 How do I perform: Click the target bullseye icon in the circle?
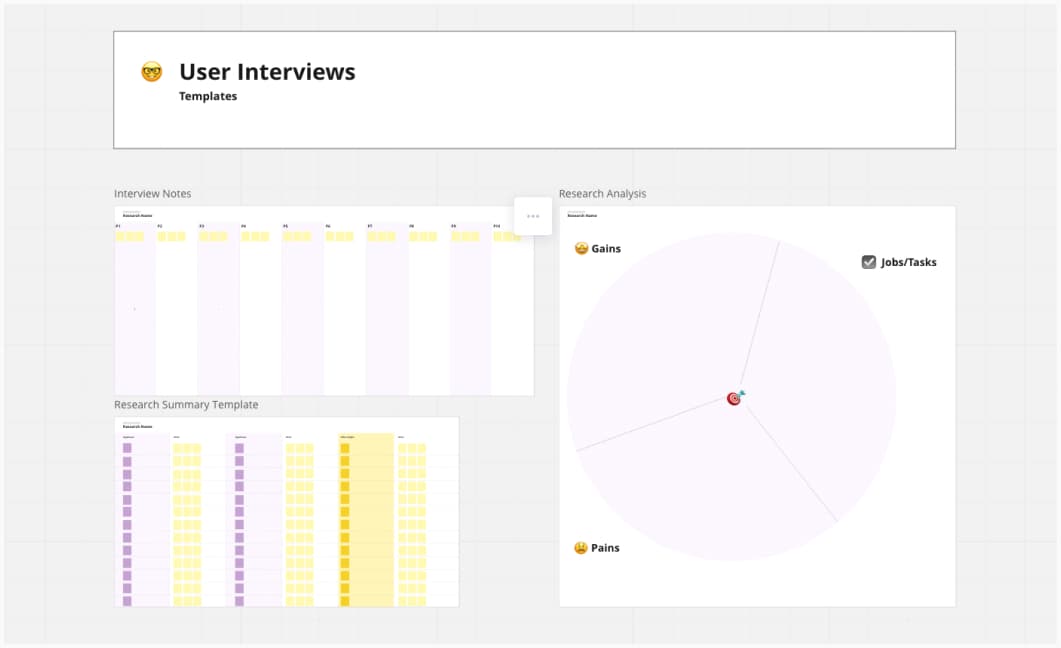pyautogui.click(x=734, y=398)
